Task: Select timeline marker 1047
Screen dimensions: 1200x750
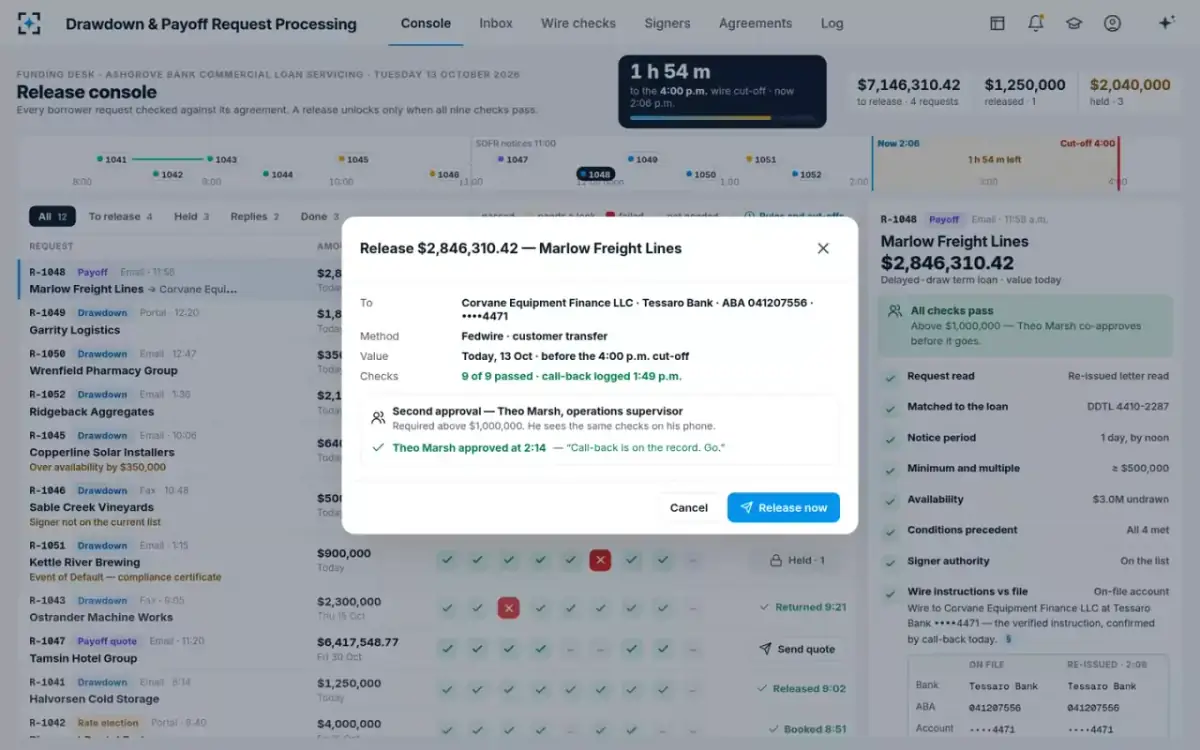Action: pyautogui.click(x=512, y=159)
